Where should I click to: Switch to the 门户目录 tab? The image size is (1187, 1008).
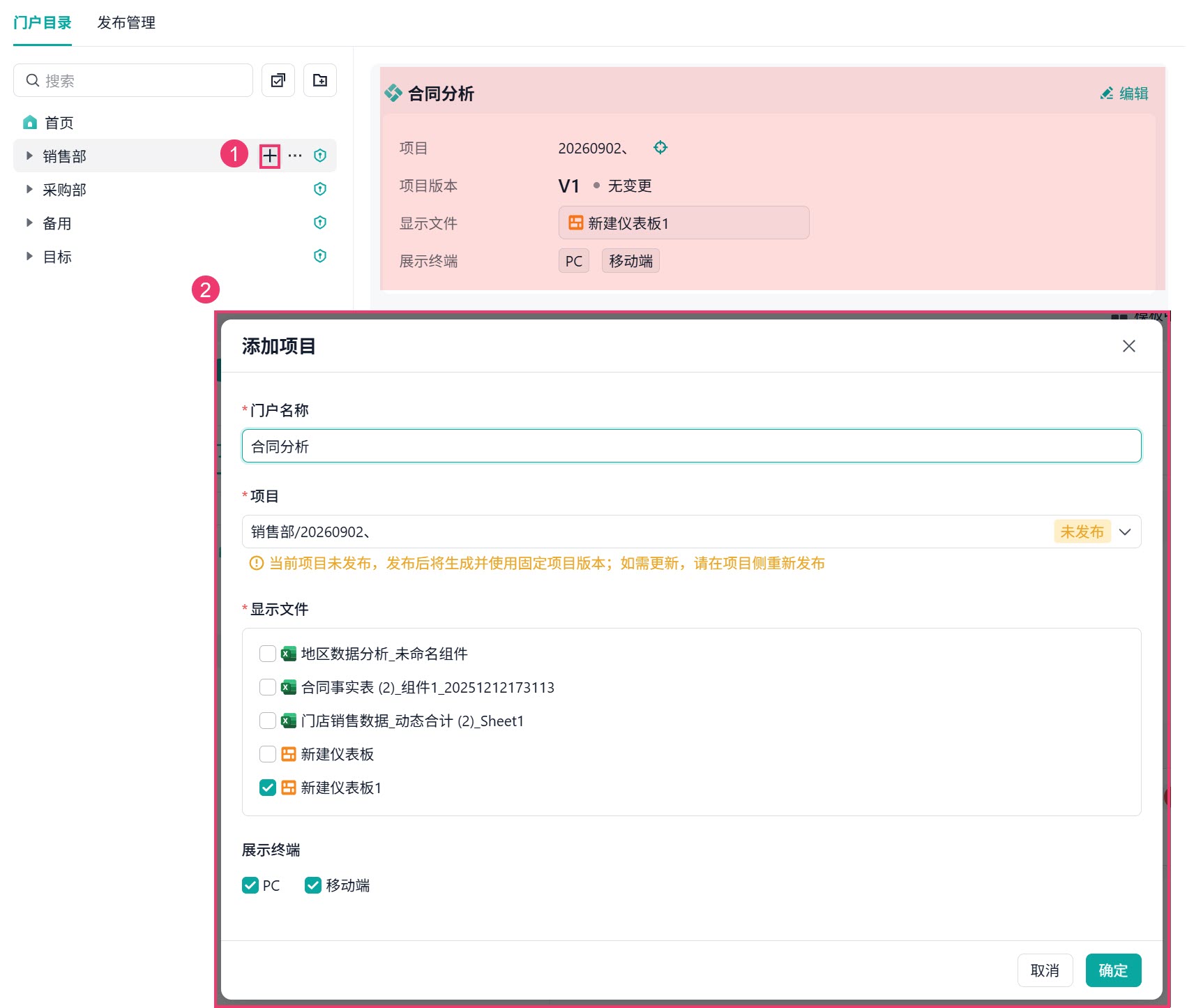point(43,22)
